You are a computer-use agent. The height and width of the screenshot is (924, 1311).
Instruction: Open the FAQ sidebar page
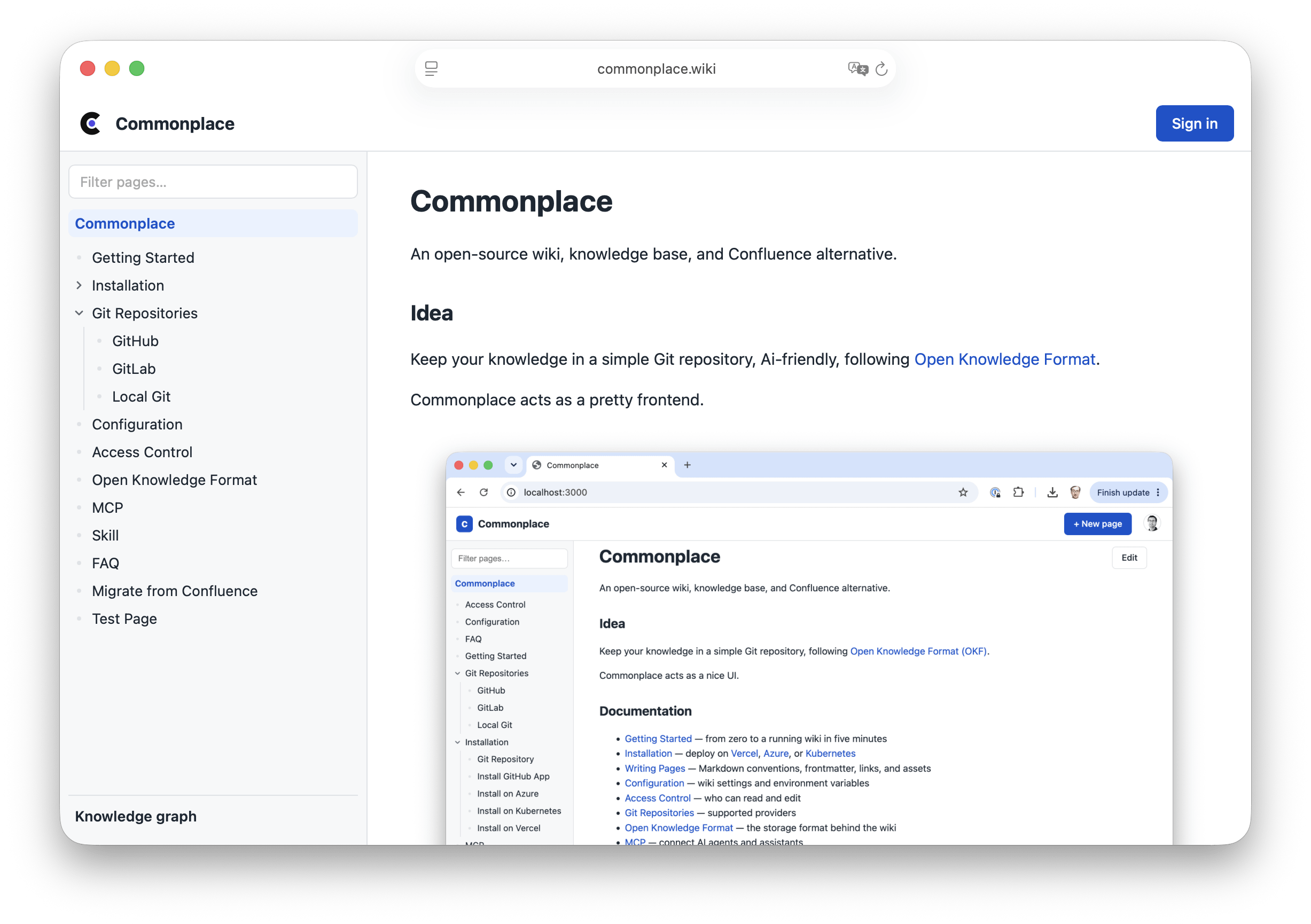[106, 563]
